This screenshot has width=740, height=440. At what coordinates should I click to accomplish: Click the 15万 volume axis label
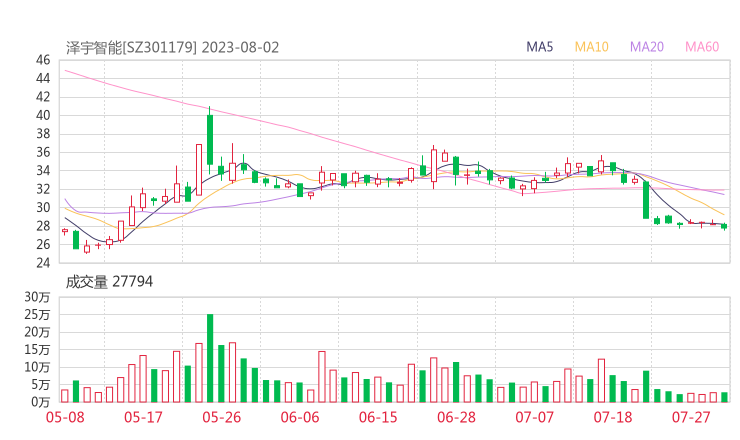[x=37, y=350]
